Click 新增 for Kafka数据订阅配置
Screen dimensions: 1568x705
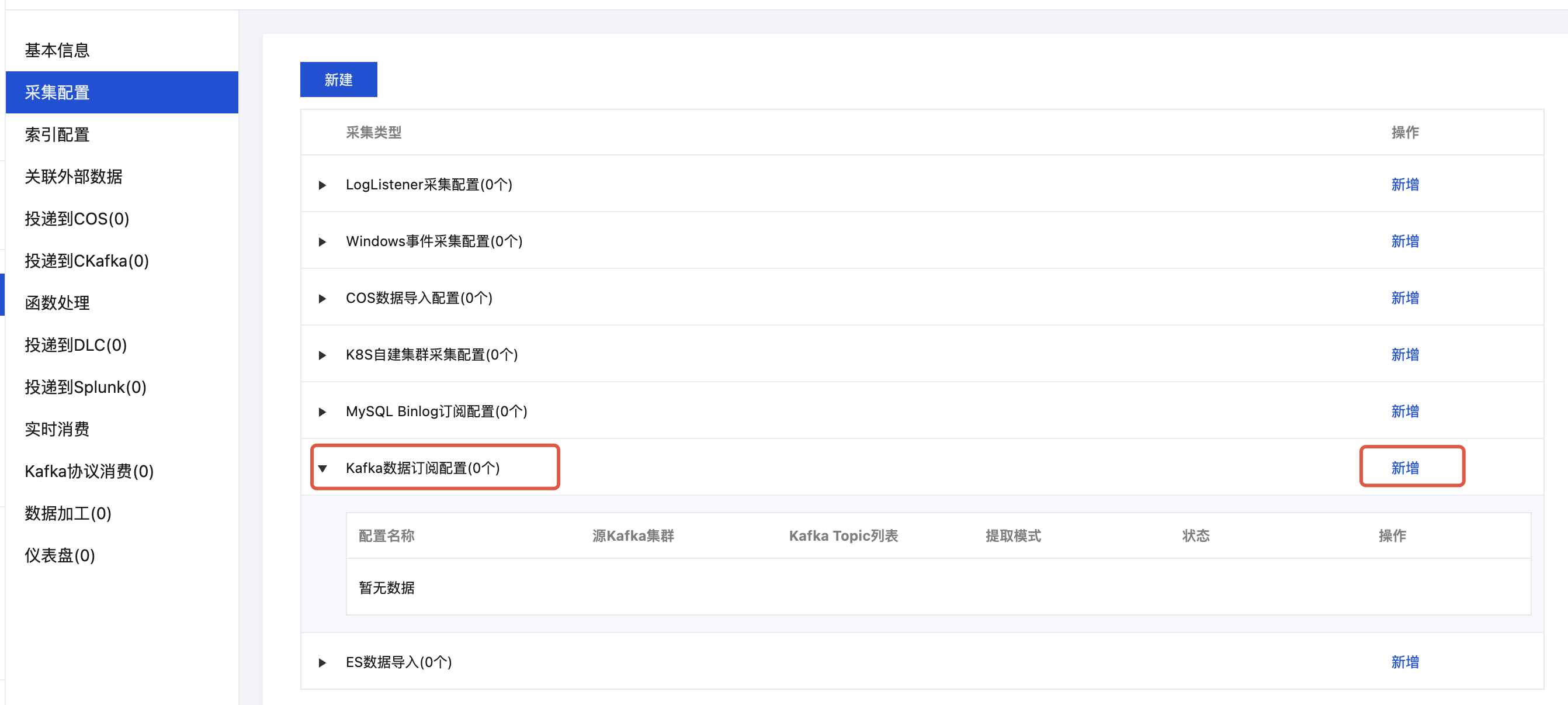pos(1404,468)
